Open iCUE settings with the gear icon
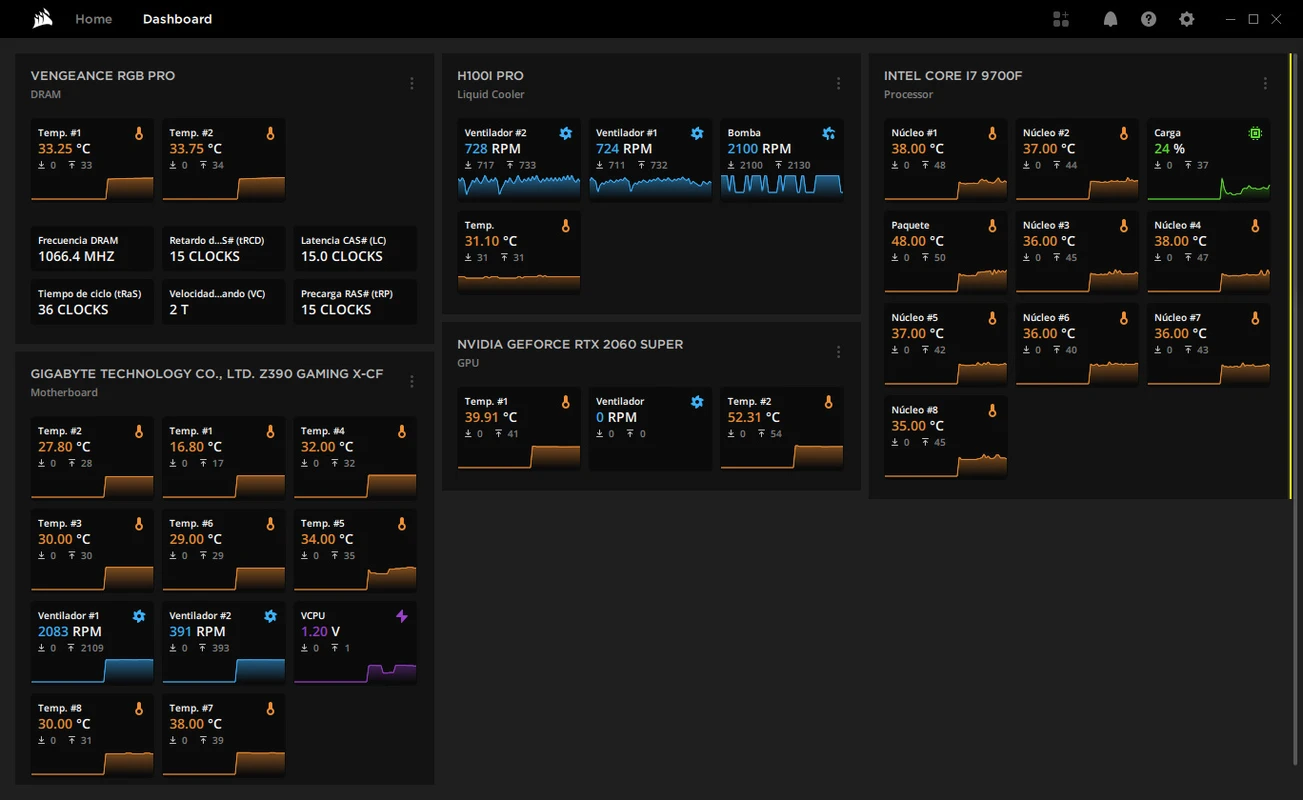 (x=1186, y=18)
